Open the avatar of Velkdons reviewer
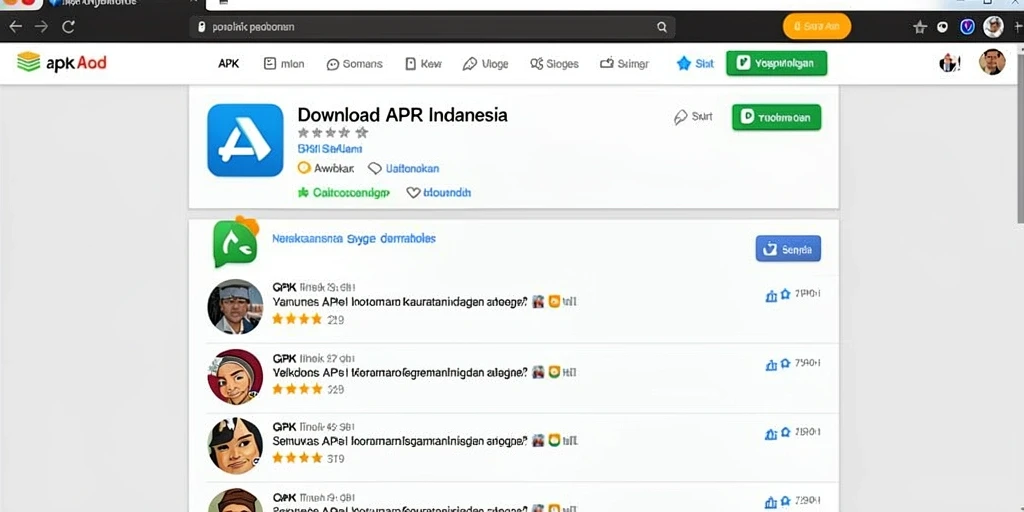Screen dimensions: 1024x512 (x=235, y=377)
